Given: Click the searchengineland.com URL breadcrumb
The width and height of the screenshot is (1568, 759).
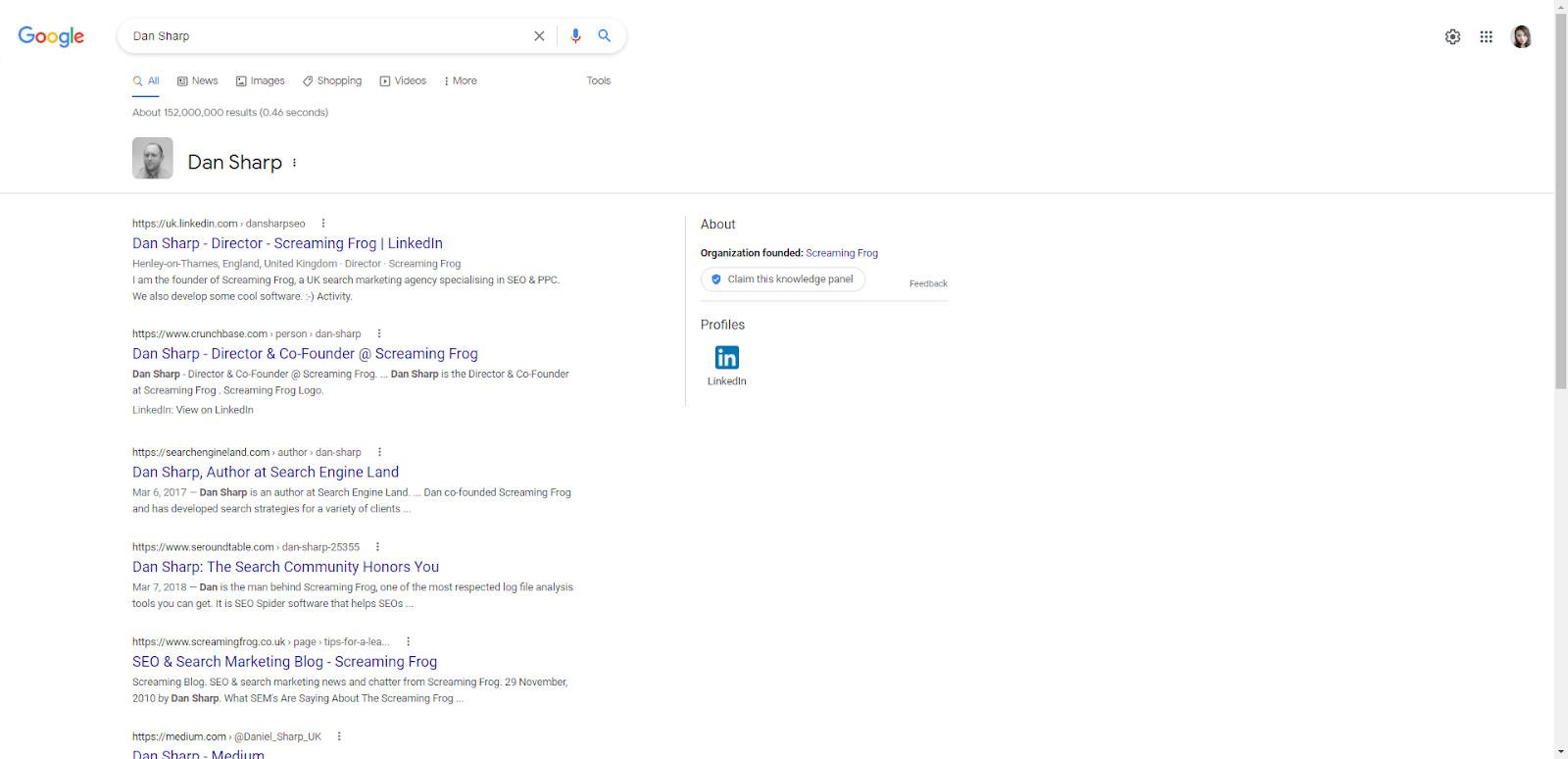Looking at the screenshot, I should click(x=247, y=452).
